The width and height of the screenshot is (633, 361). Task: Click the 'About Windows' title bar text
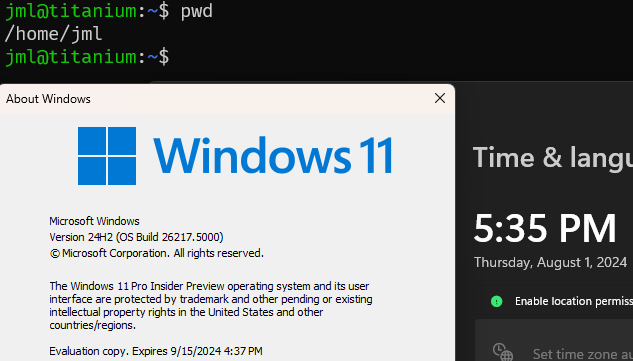pos(48,99)
